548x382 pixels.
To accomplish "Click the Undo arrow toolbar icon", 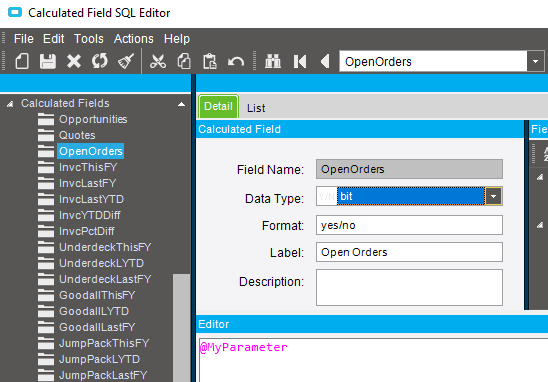I will tap(236, 62).
